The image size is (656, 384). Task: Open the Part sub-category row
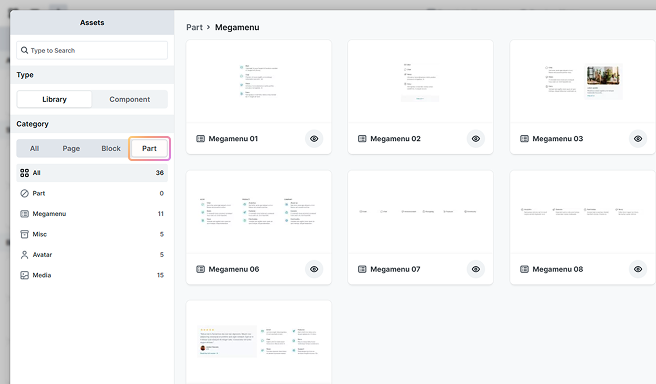92,193
